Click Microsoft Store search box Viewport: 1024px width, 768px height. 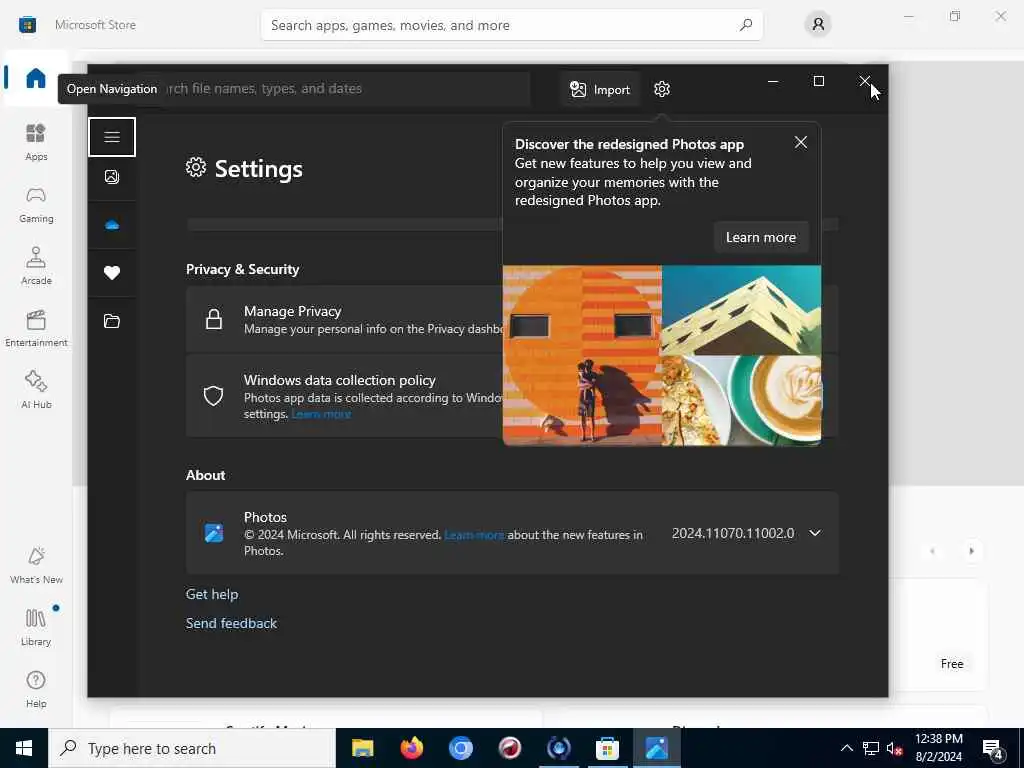pyautogui.click(x=511, y=25)
